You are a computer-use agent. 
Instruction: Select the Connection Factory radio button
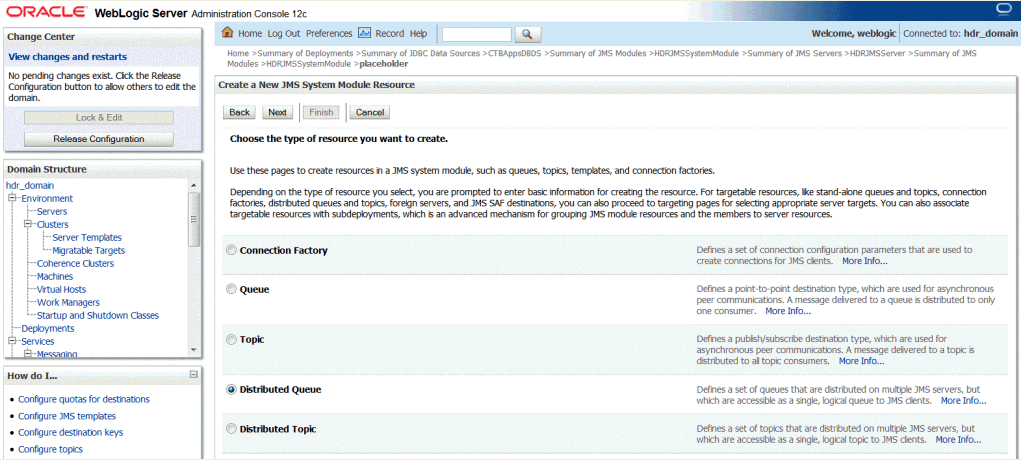click(232, 251)
